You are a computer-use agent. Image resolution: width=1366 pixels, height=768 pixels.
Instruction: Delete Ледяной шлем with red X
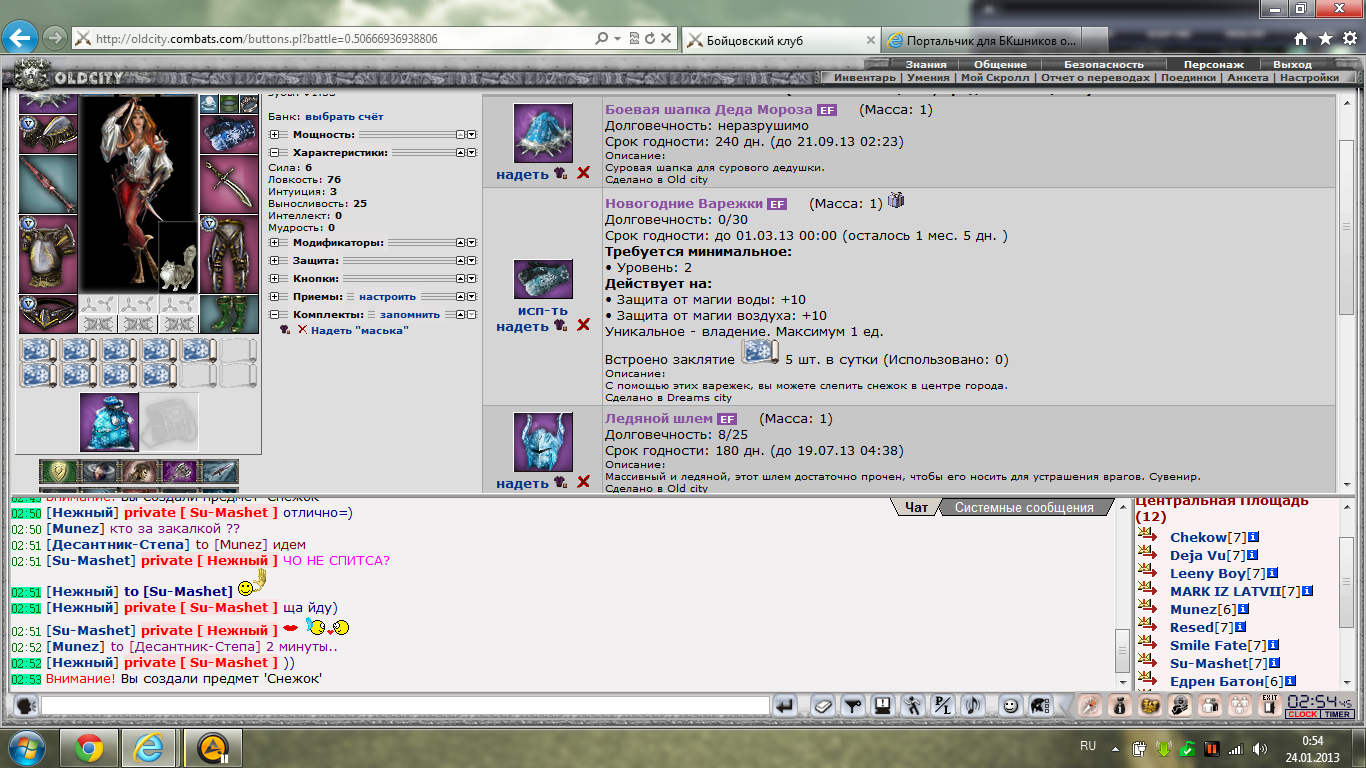pos(583,482)
